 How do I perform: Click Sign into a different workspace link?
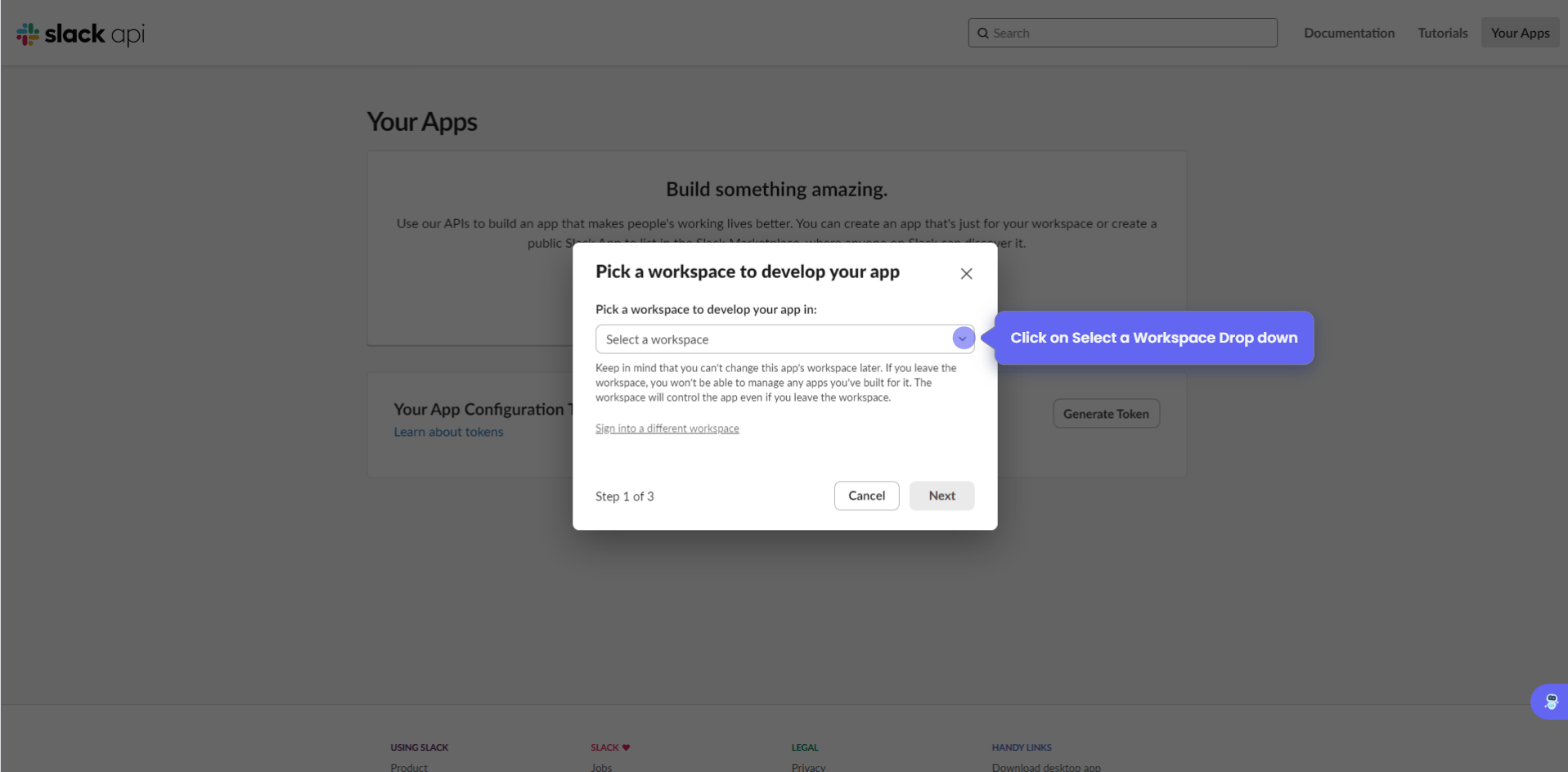[x=667, y=429]
